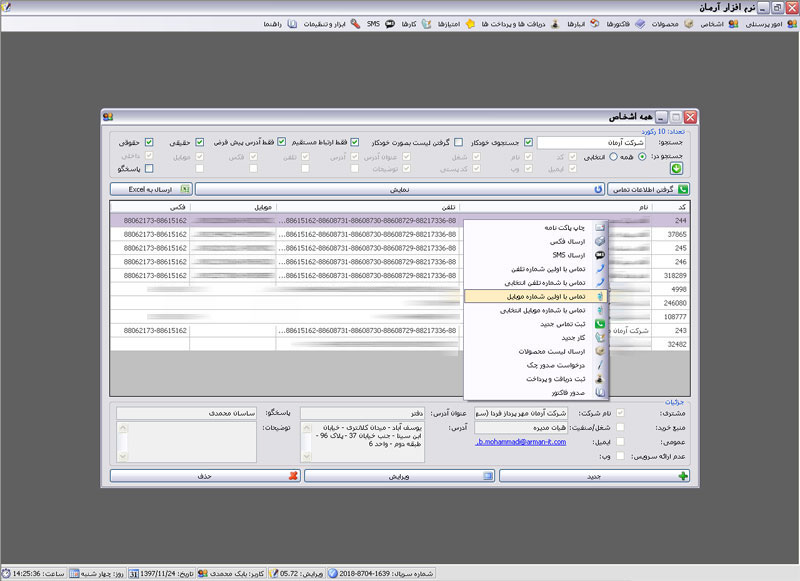This screenshot has height=581, width=800.
Task: Click green phone icon for ثبت تماس جدید
Action: point(599,324)
